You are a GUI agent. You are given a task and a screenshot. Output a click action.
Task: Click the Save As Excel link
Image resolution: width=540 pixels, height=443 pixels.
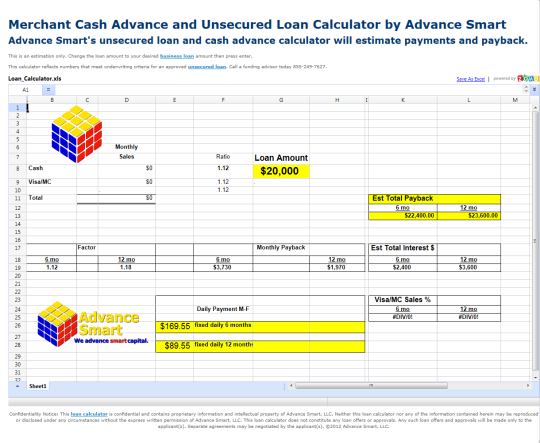(470, 79)
